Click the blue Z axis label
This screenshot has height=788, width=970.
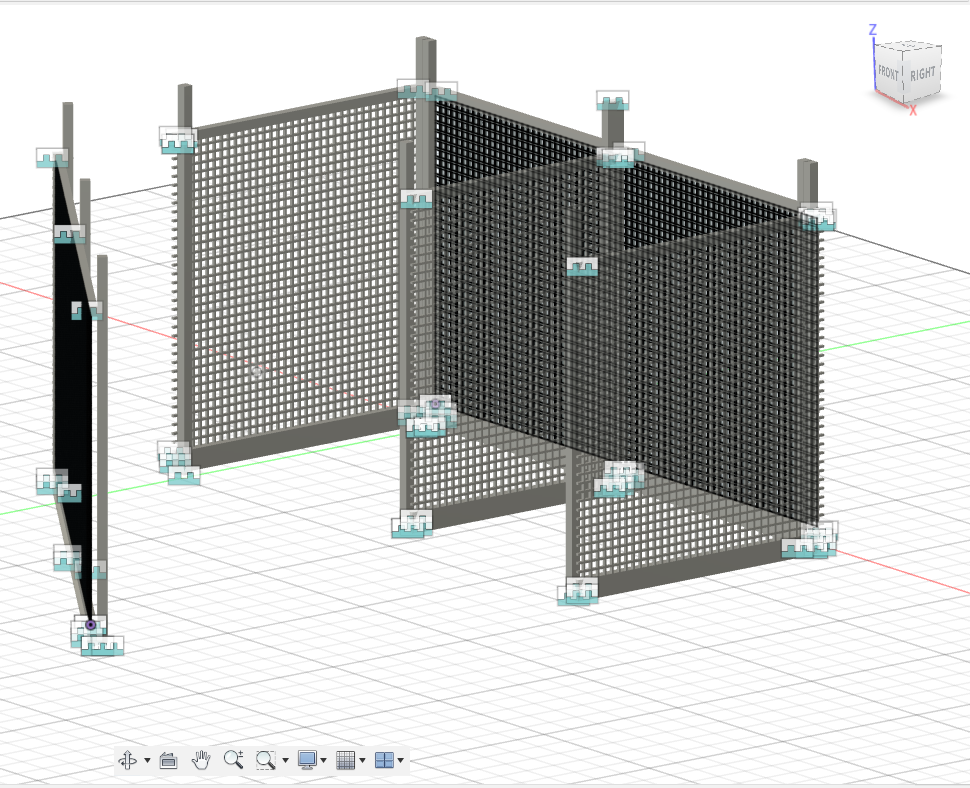point(873,30)
